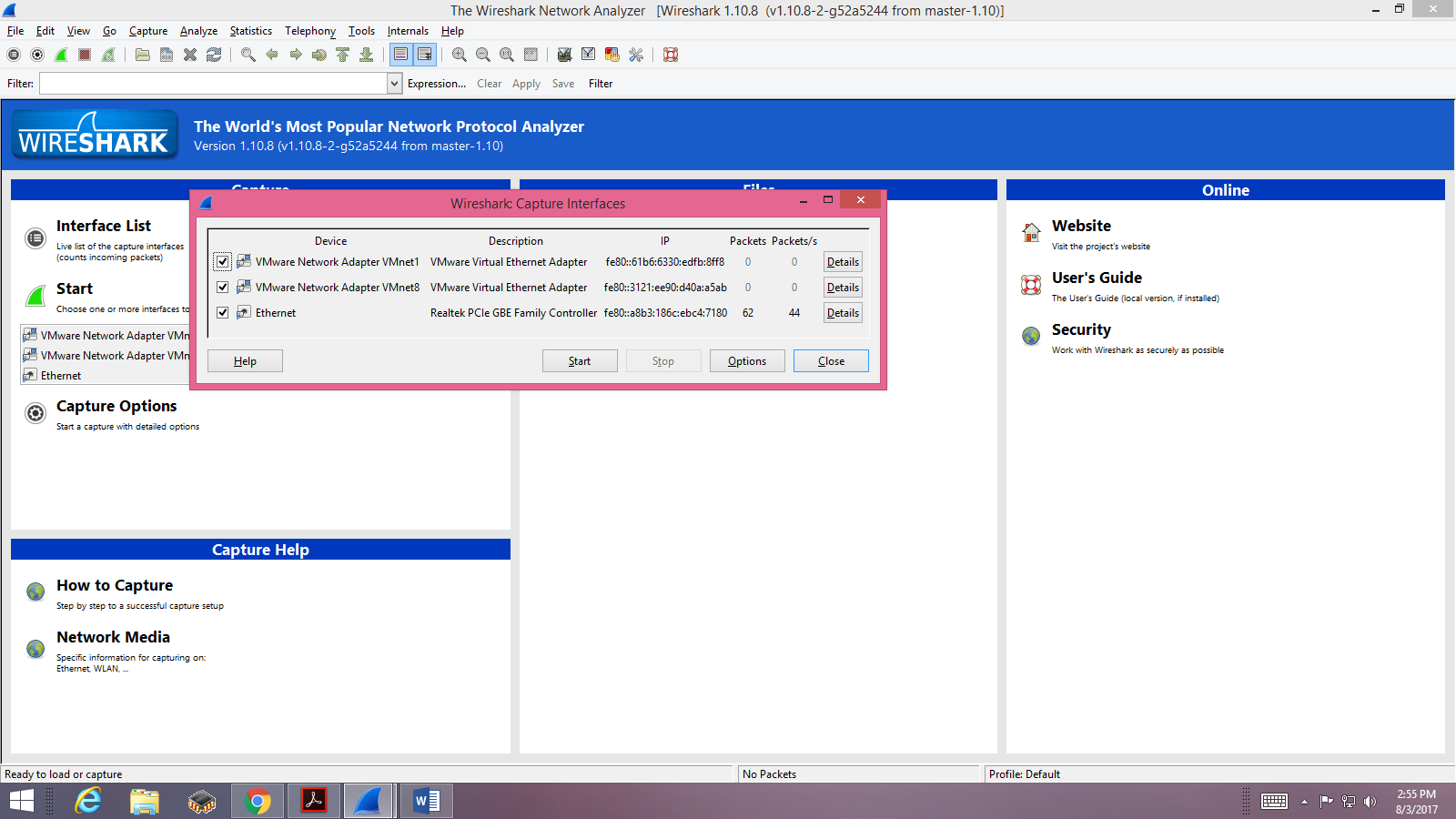Uncheck the VMware Network Adapter VMnet1 checkbox
This screenshot has height=819, width=1456.
pos(223,262)
